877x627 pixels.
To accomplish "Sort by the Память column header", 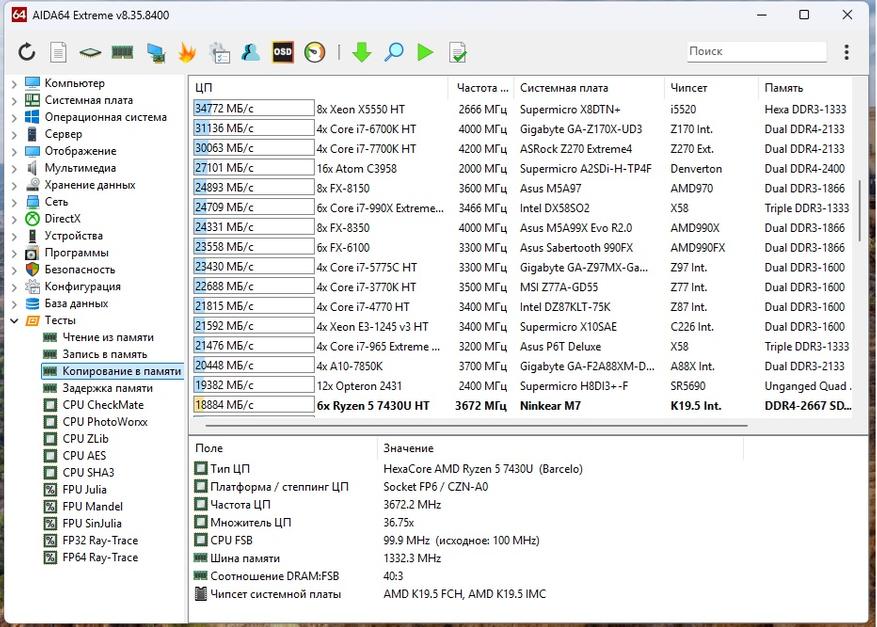I will point(805,88).
